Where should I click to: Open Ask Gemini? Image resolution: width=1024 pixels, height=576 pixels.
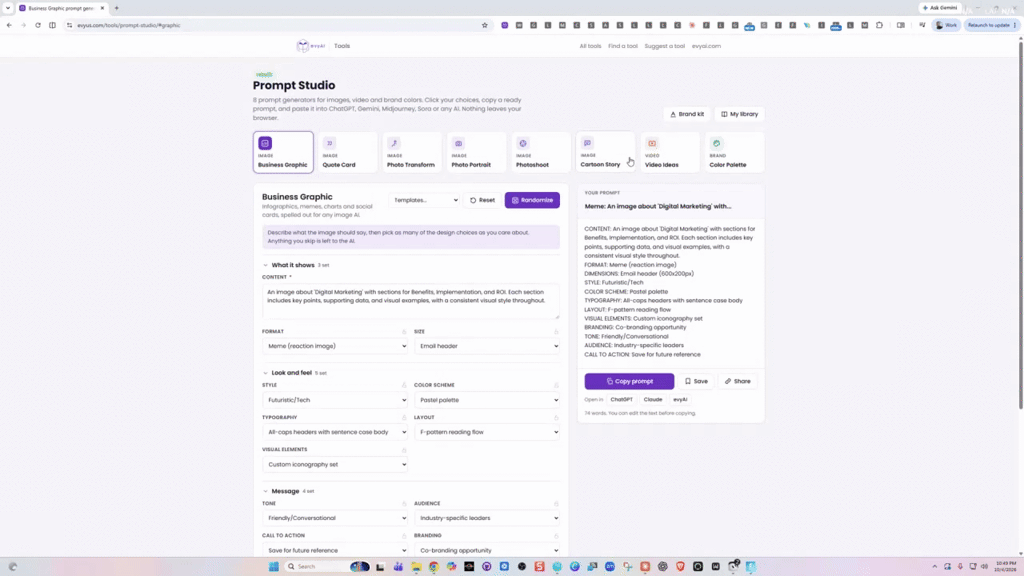(940, 8)
